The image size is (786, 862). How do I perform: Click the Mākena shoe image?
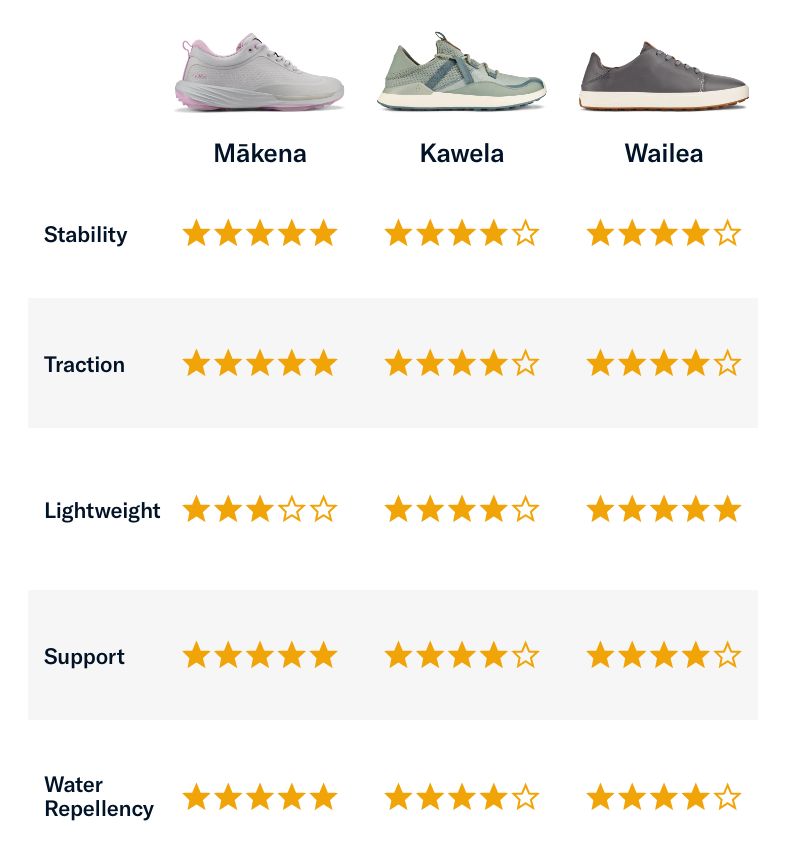pyautogui.click(x=259, y=73)
